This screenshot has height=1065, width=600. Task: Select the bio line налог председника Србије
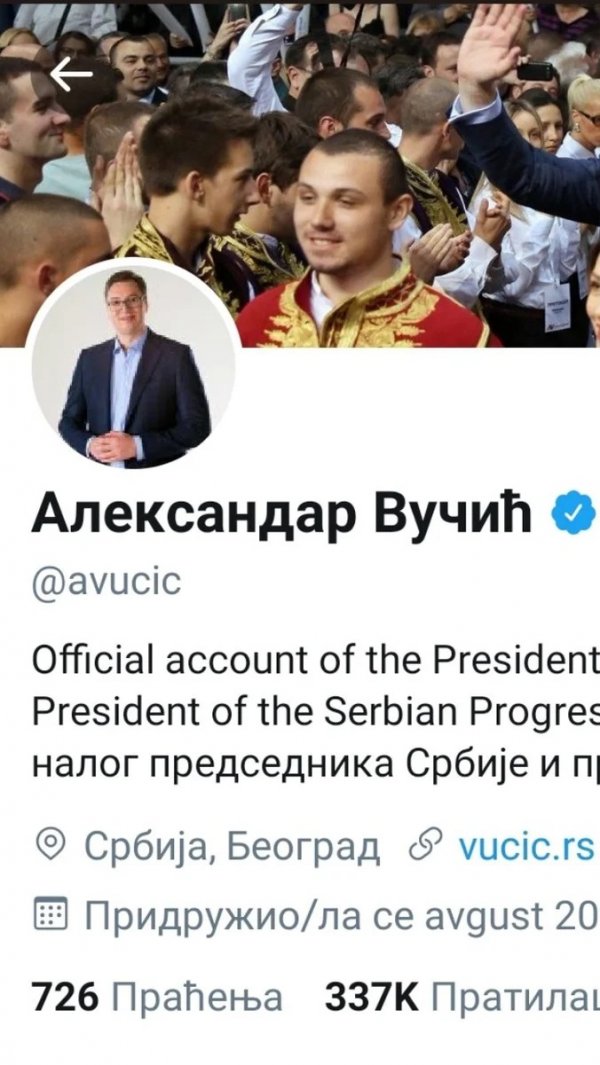(315, 764)
